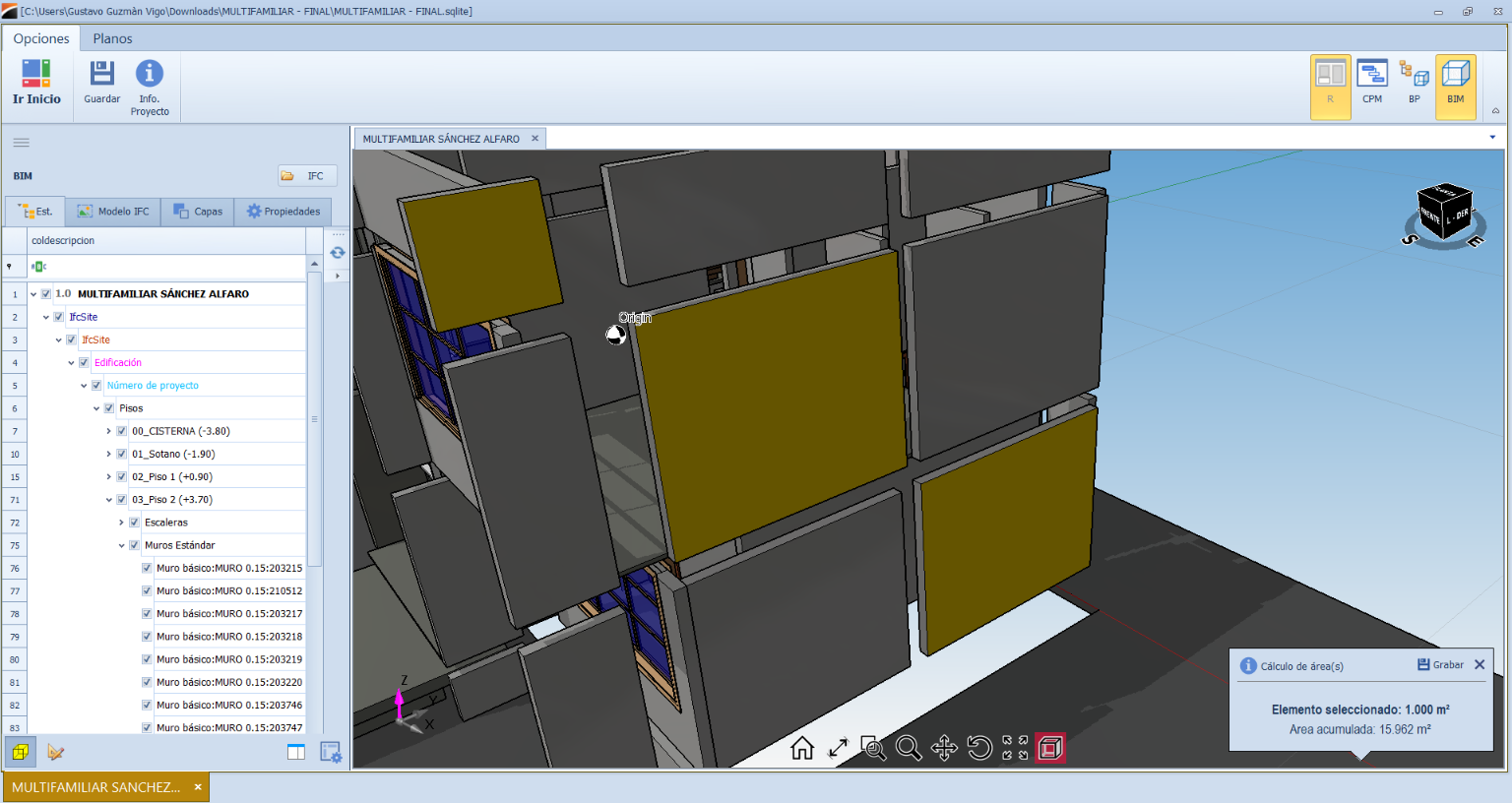Expand the 02_Piso 1 (+0.90) node
Screen dimensions: 1512x803
109,477
